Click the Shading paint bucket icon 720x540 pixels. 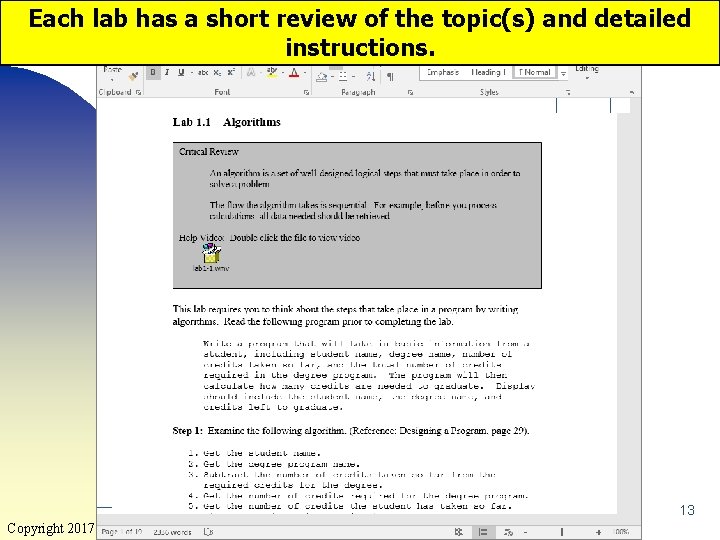click(322, 77)
